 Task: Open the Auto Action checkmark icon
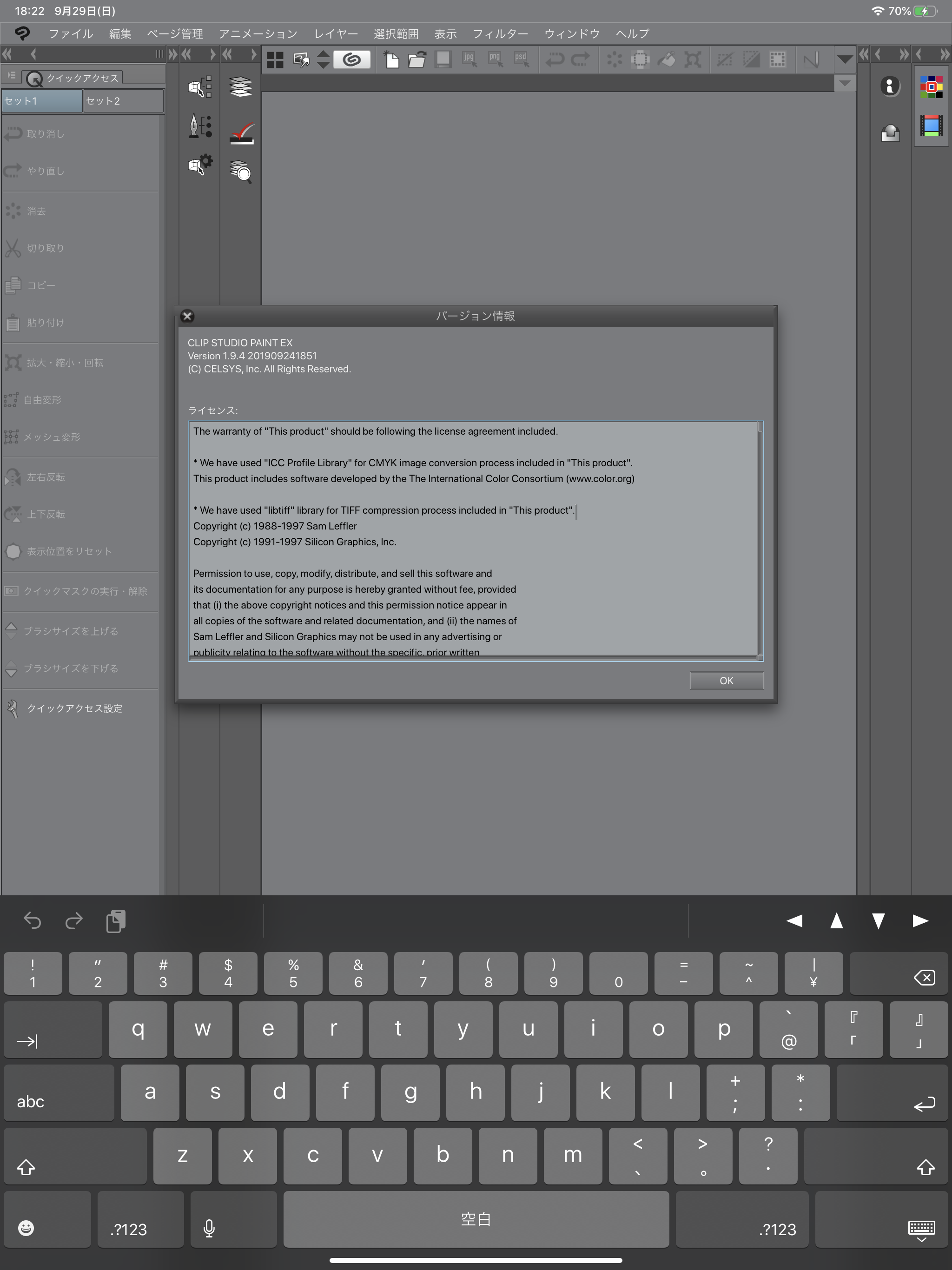(241, 132)
